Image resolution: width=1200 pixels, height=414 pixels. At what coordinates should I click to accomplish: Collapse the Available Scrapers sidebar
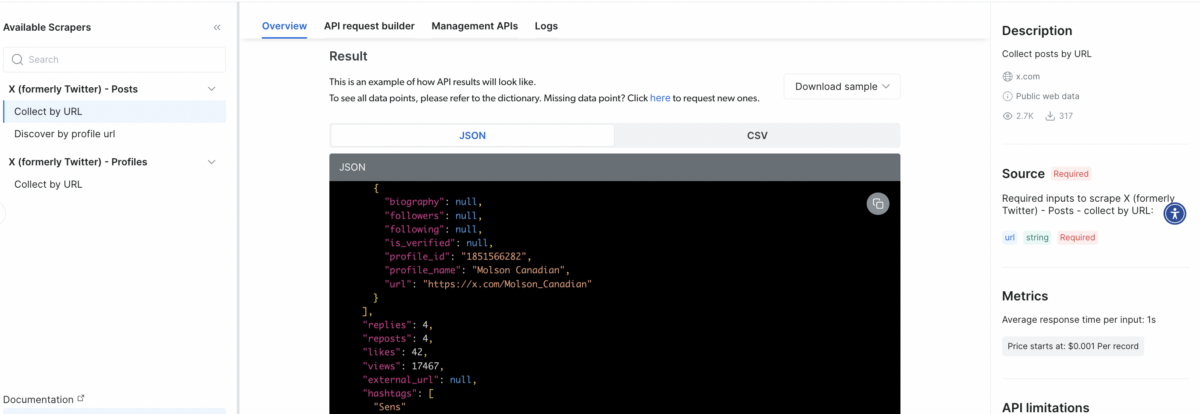tap(217, 27)
